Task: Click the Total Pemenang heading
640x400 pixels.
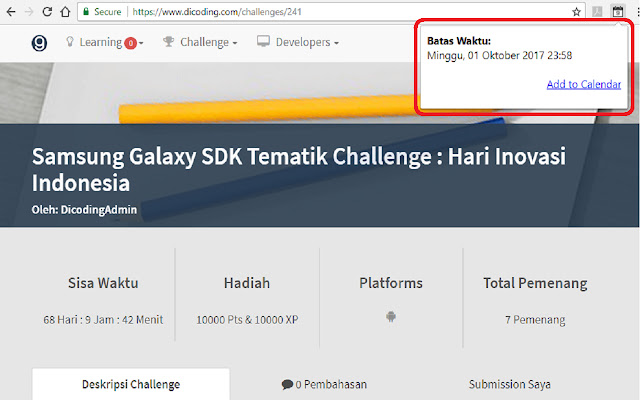Action: point(535,283)
